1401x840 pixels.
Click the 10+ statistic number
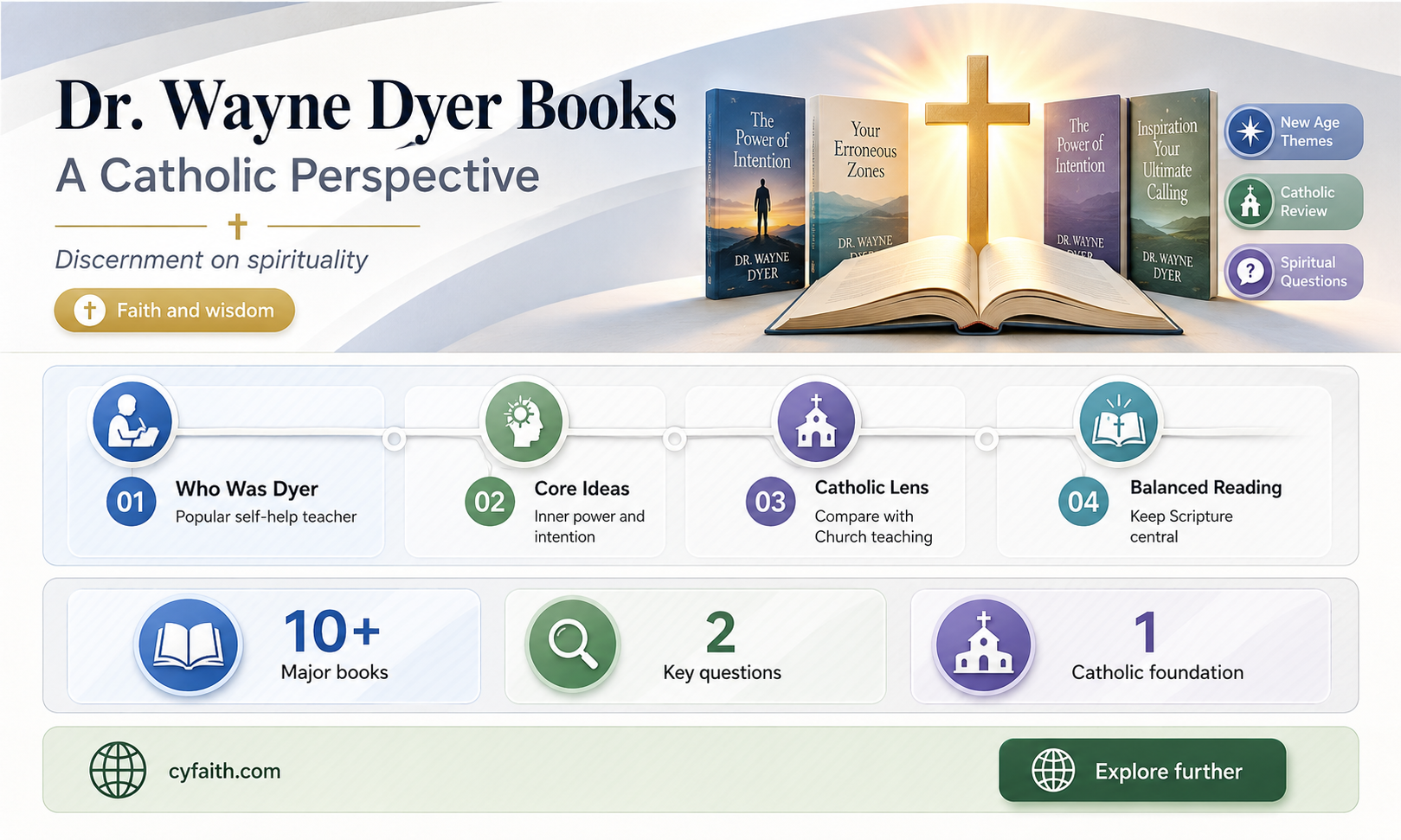331,632
